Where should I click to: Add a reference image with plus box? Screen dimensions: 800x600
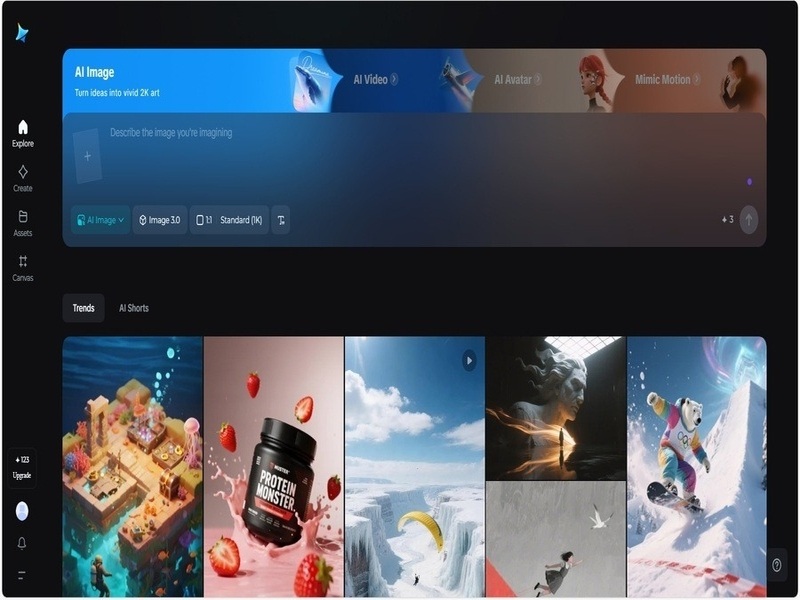point(86,156)
